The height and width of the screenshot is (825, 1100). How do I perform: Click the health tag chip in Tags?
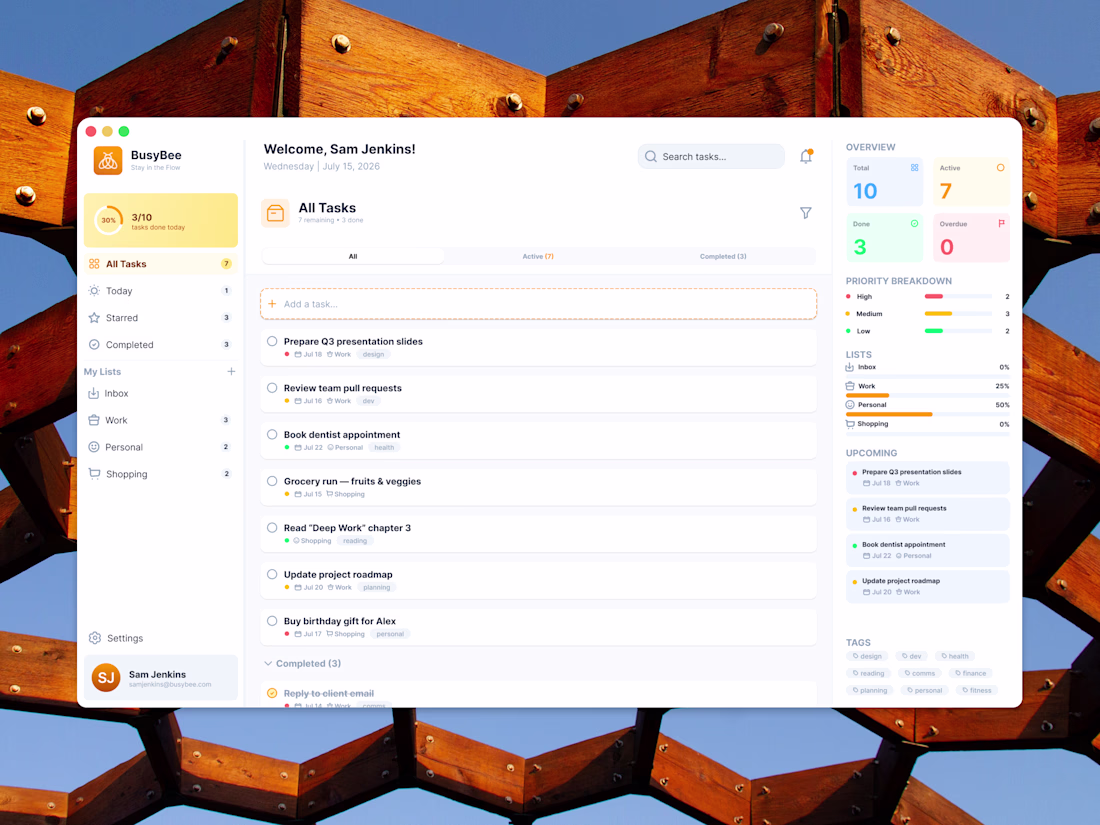coord(955,656)
